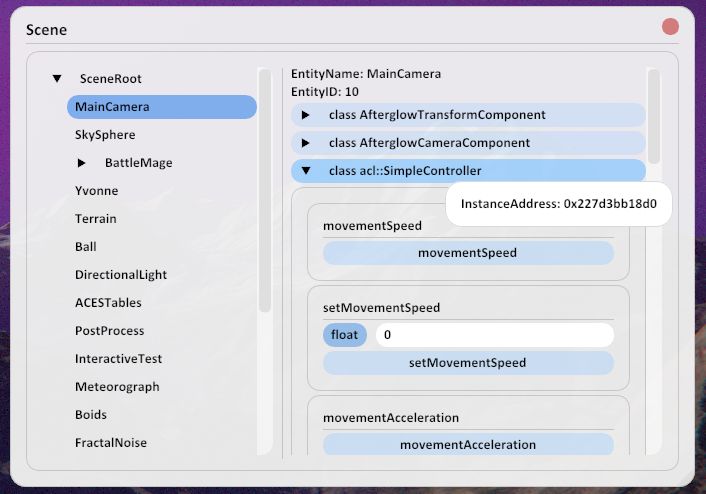Pick the Ball entity
This screenshot has height=494, width=706.
(85, 247)
